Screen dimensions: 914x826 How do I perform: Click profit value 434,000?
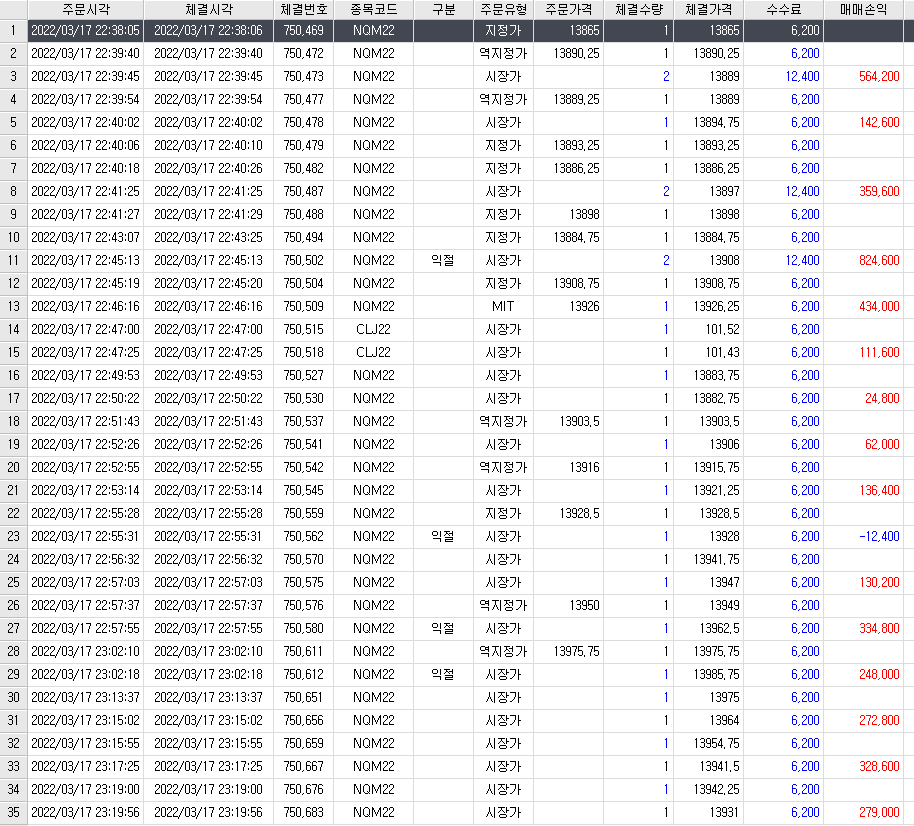(x=879, y=307)
